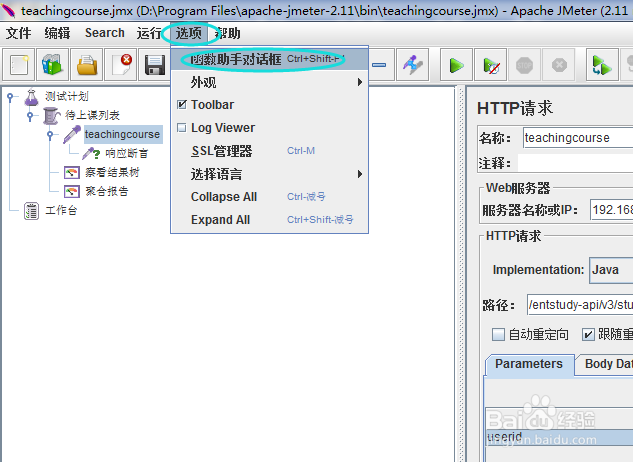This screenshot has width=633, height=462.
Task: Click the 响应断言 assertion icon
Action: tap(90, 153)
